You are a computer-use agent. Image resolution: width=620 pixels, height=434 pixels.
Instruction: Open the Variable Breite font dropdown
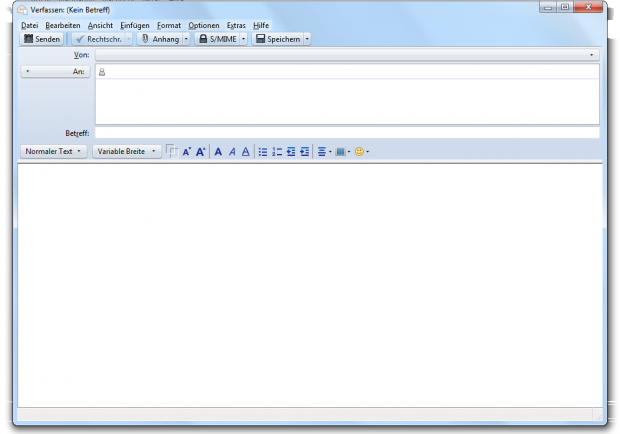(127, 151)
